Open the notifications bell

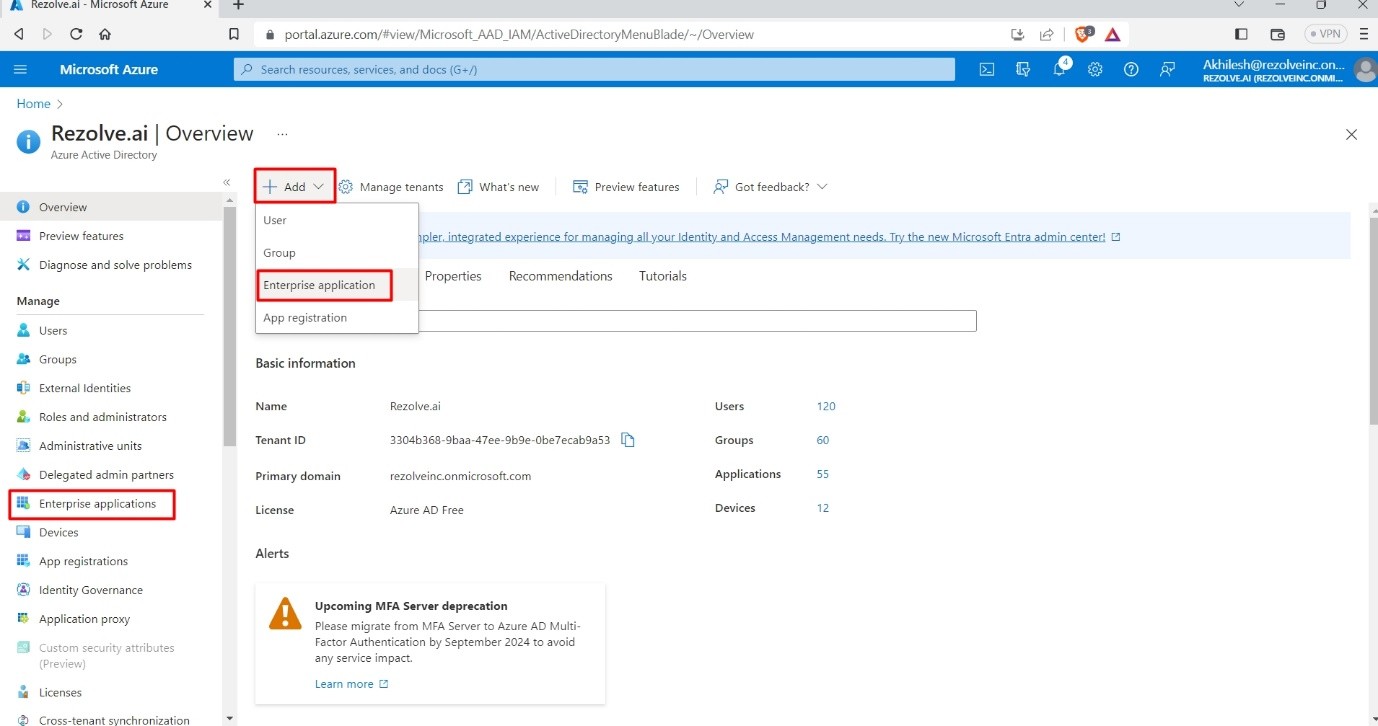click(x=1060, y=69)
